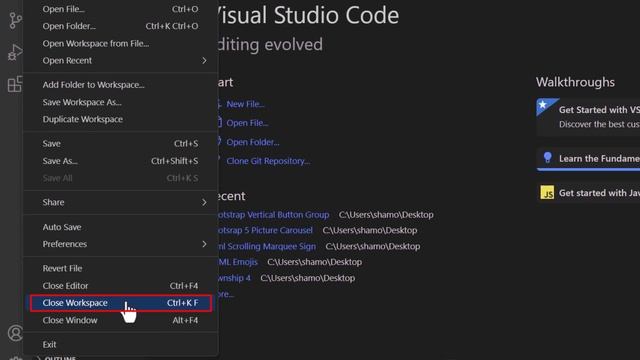640x360 pixels.
Task: Expand the Share submenu
Action: coord(120,202)
